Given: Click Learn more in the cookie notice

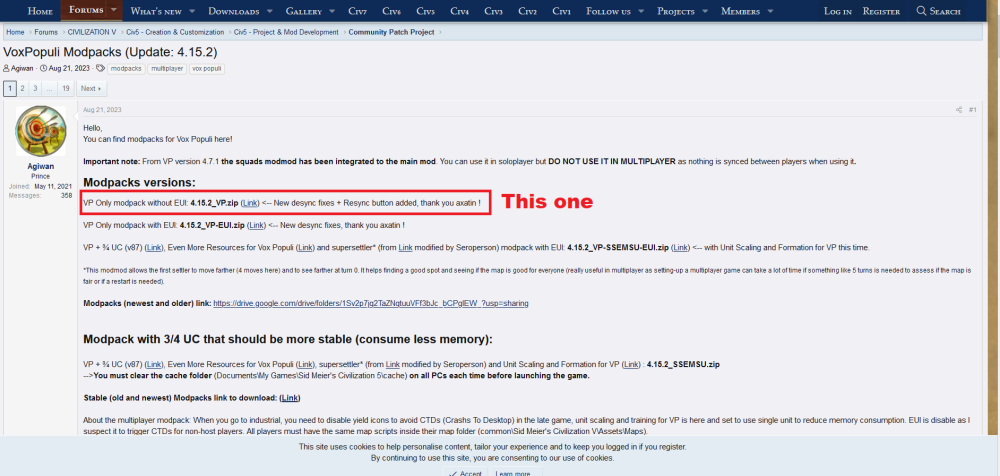Looking at the screenshot, I should [513, 473].
